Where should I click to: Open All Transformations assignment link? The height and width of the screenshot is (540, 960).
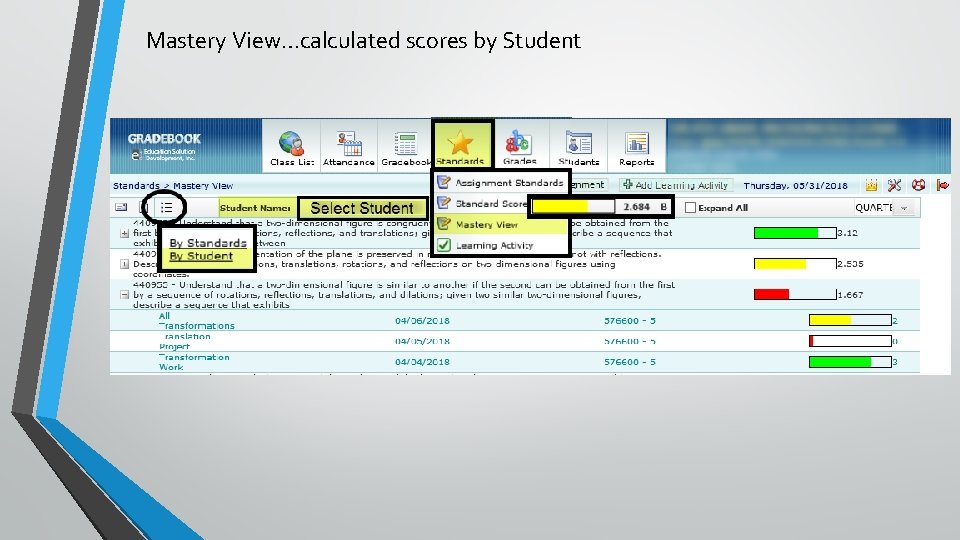[x=196, y=321]
